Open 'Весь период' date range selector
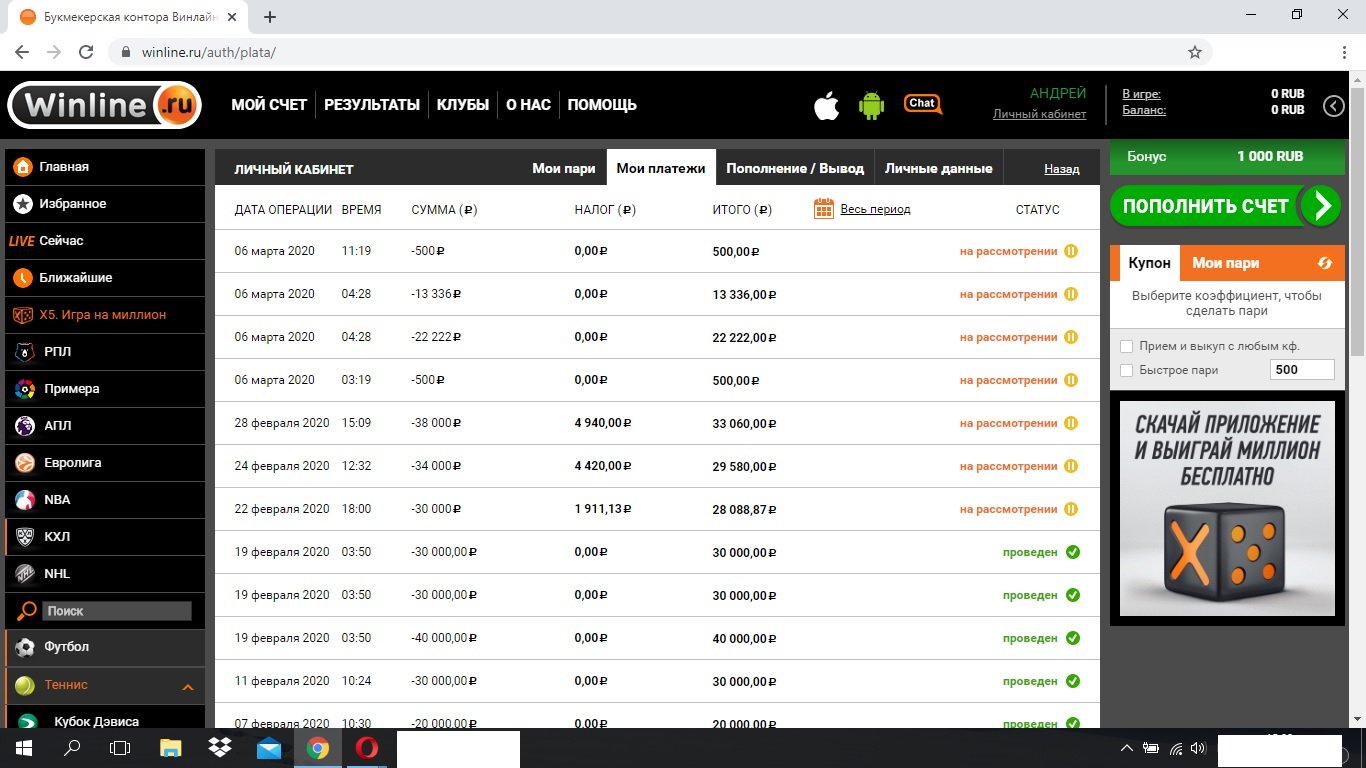This screenshot has width=1366, height=768. [875, 209]
